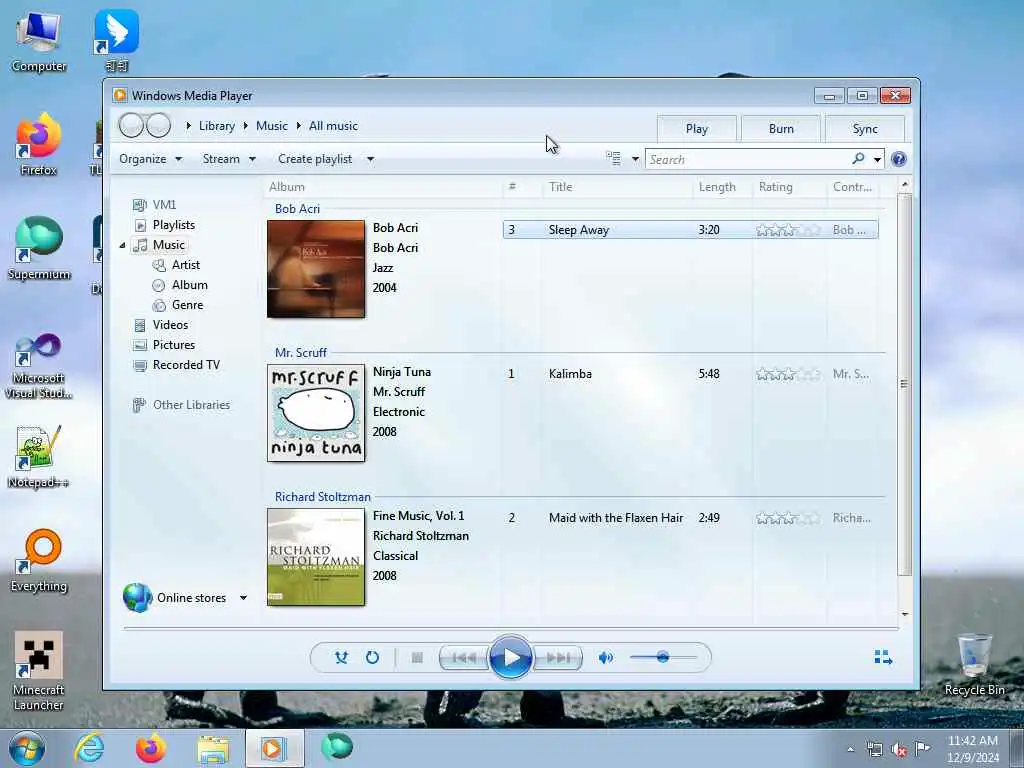Open the Create playlist dropdown arrow
1024x768 pixels.
click(x=370, y=159)
